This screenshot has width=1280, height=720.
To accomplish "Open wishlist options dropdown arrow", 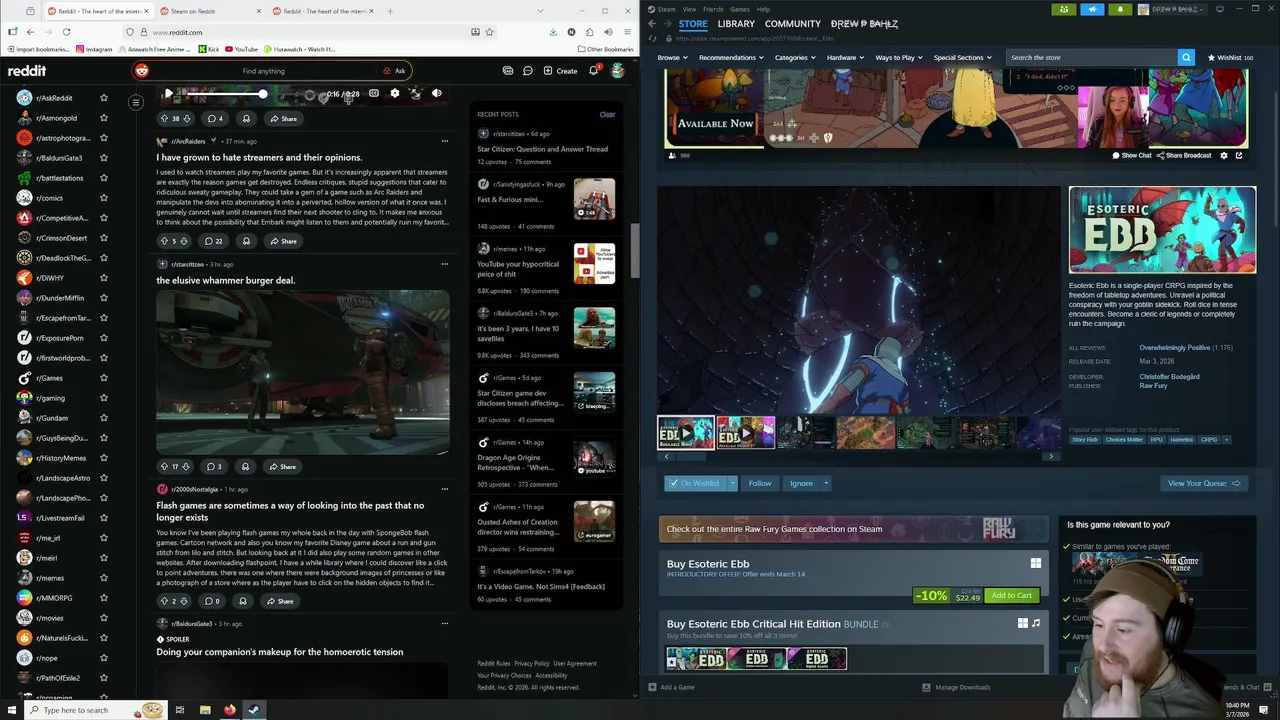I will [732, 483].
